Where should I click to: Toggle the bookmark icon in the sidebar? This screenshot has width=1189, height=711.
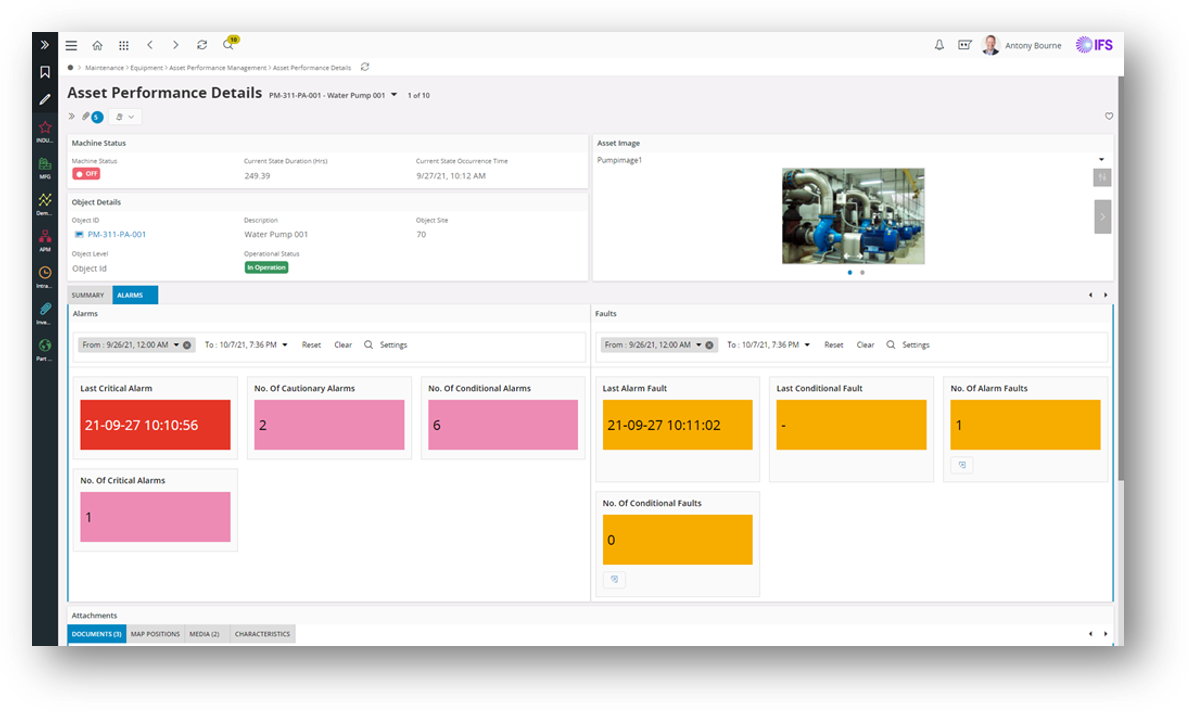click(44, 72)
